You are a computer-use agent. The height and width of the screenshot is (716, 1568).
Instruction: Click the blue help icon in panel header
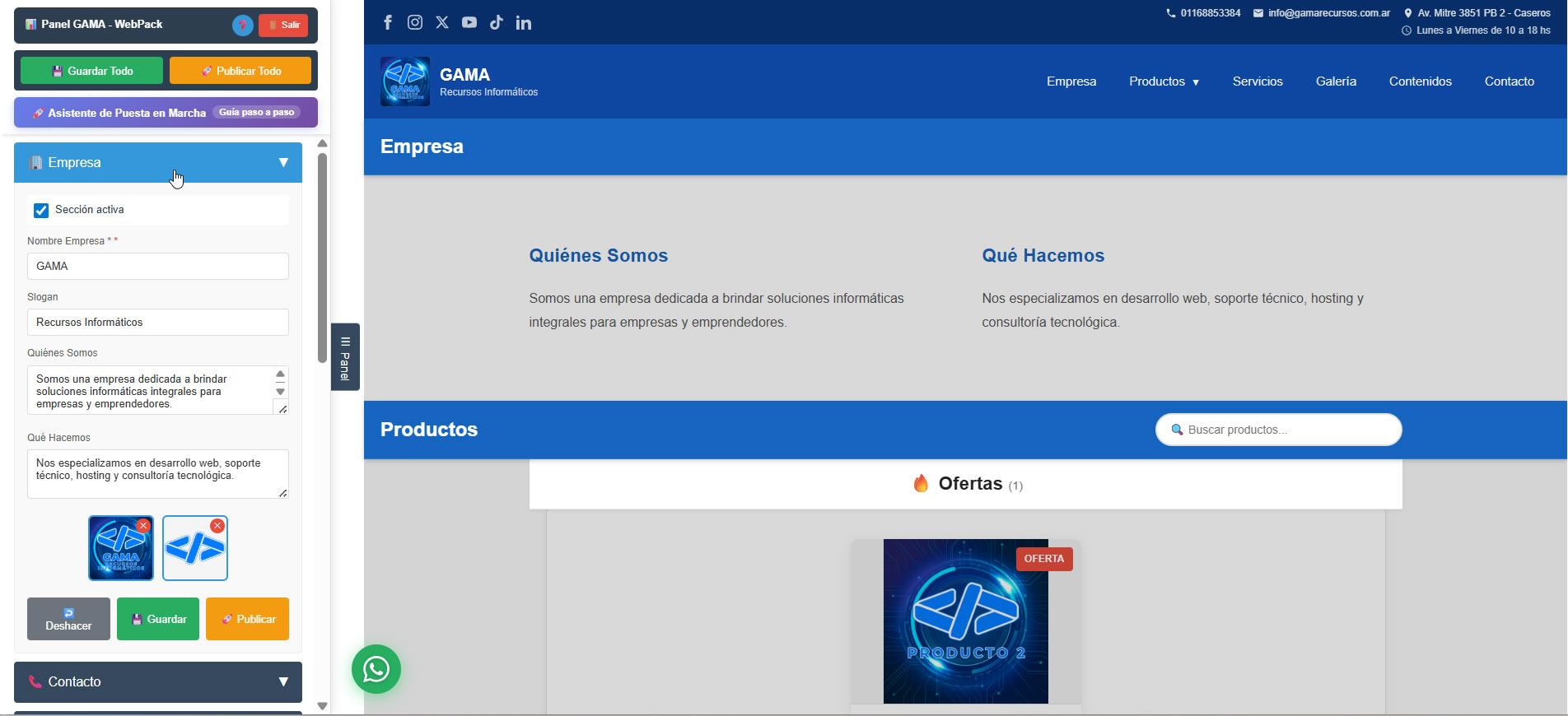(242, 26)
